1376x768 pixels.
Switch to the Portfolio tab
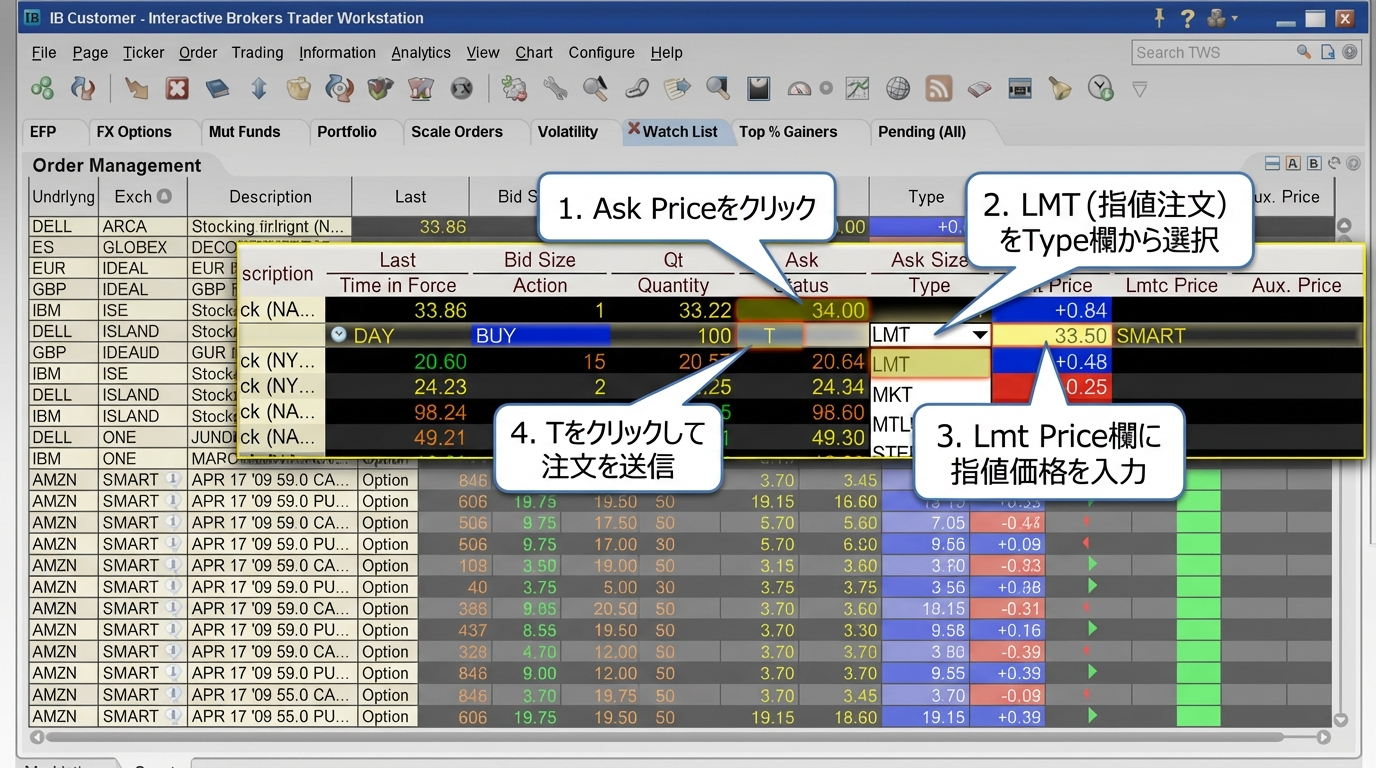click(x=347, y=131)
